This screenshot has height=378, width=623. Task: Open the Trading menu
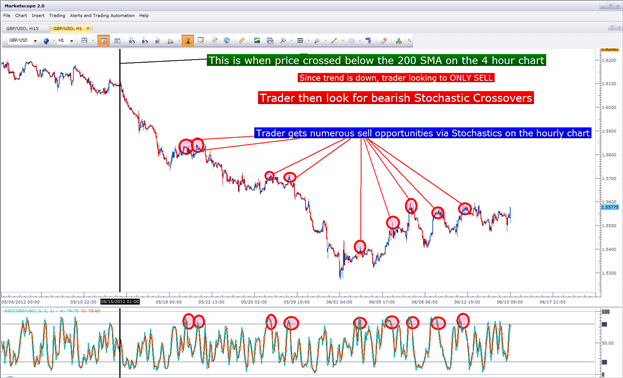(x=57, y=16)
